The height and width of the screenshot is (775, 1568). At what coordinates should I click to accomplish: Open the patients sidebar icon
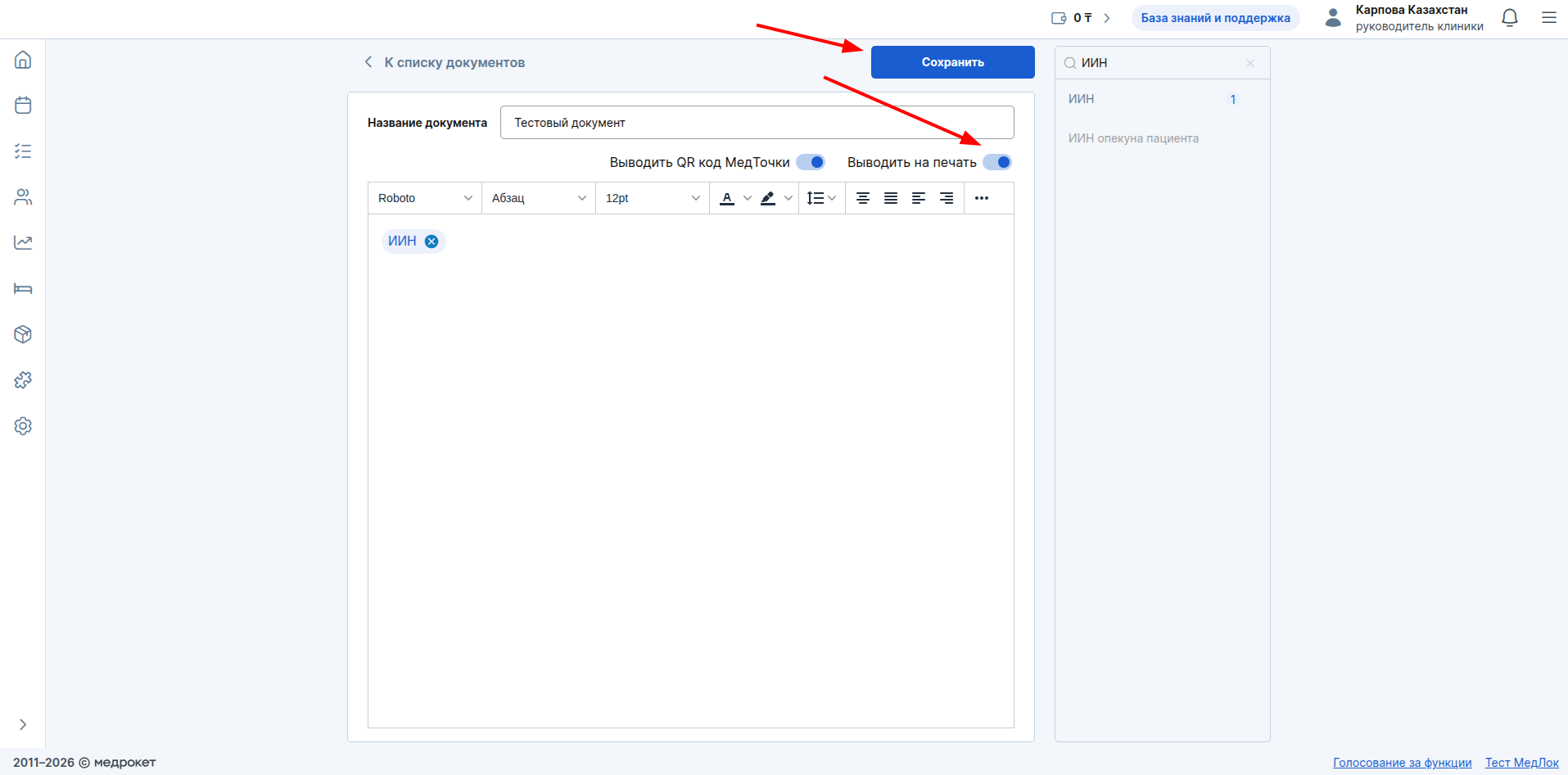coord(23,197)
